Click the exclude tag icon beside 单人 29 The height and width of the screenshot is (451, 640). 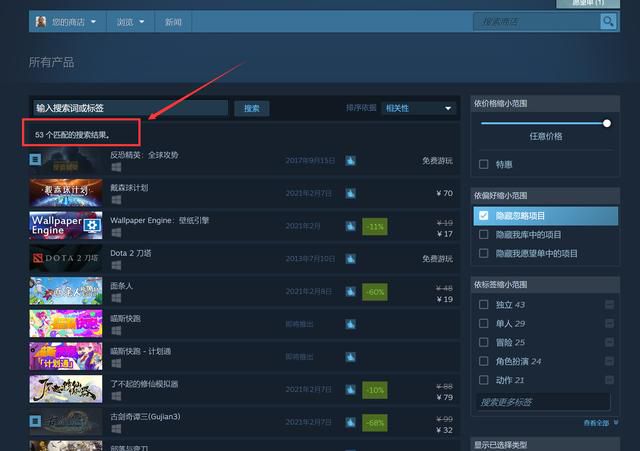click(609, 323)
